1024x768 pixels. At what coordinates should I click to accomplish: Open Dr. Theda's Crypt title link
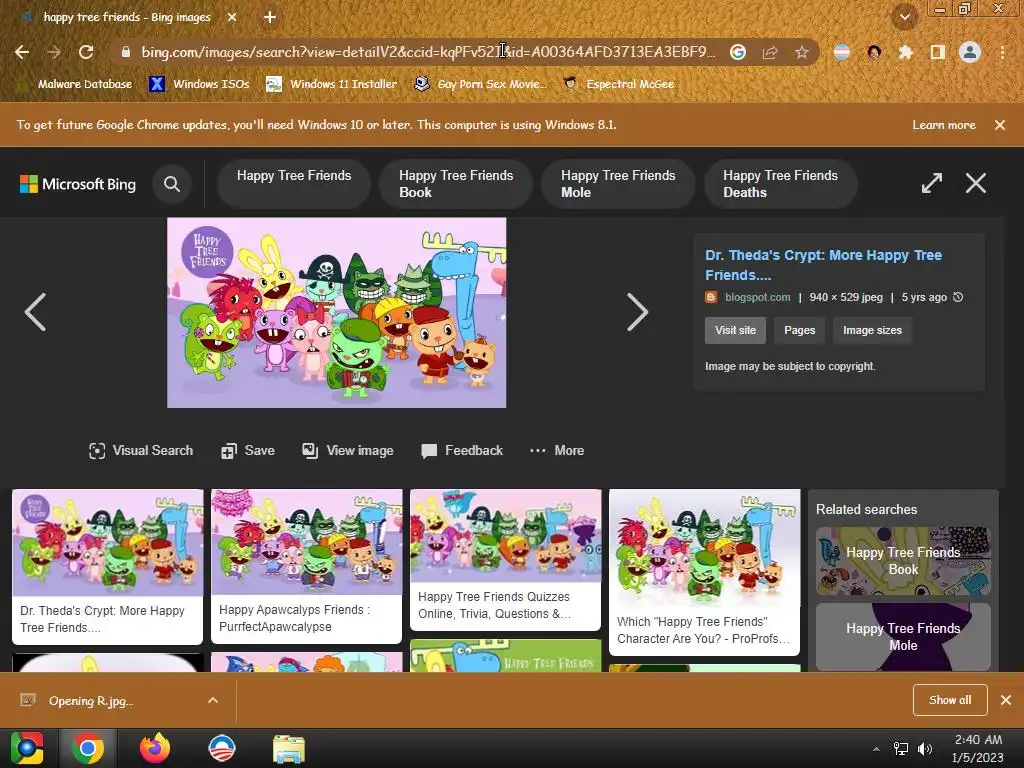tap(823, 264)
